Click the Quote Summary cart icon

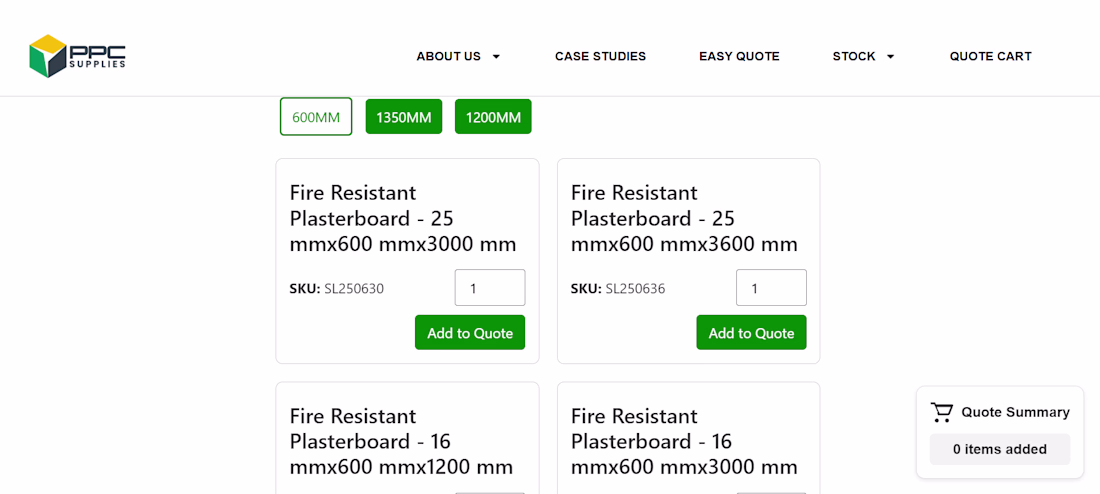coord(941,412)
